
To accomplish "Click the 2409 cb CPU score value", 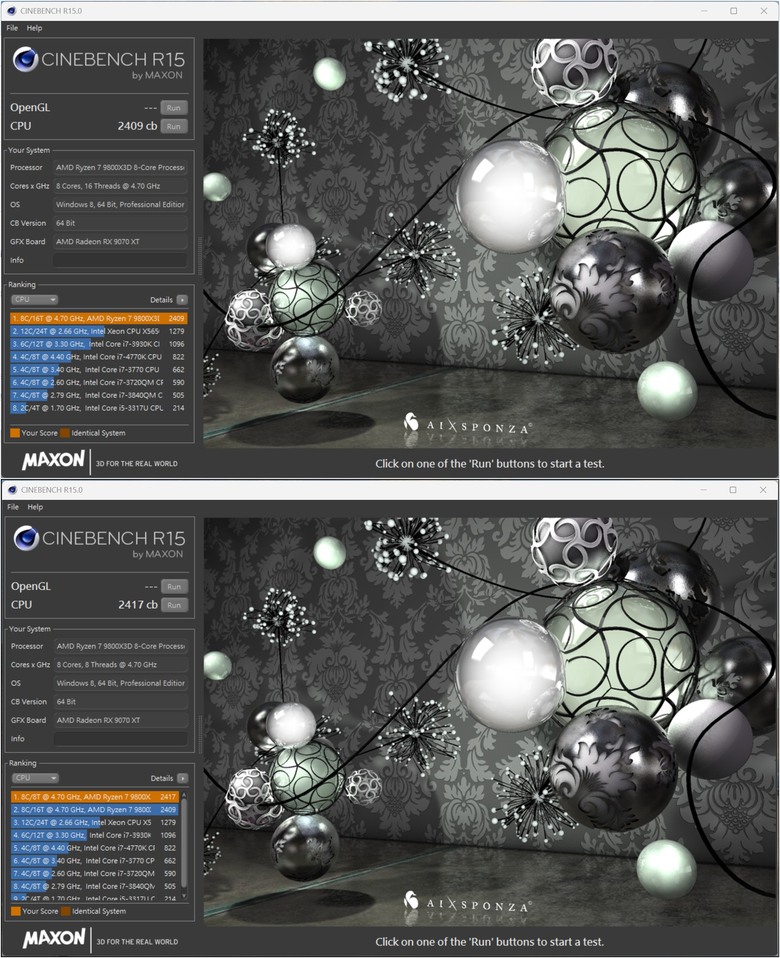I will point(137,126).
